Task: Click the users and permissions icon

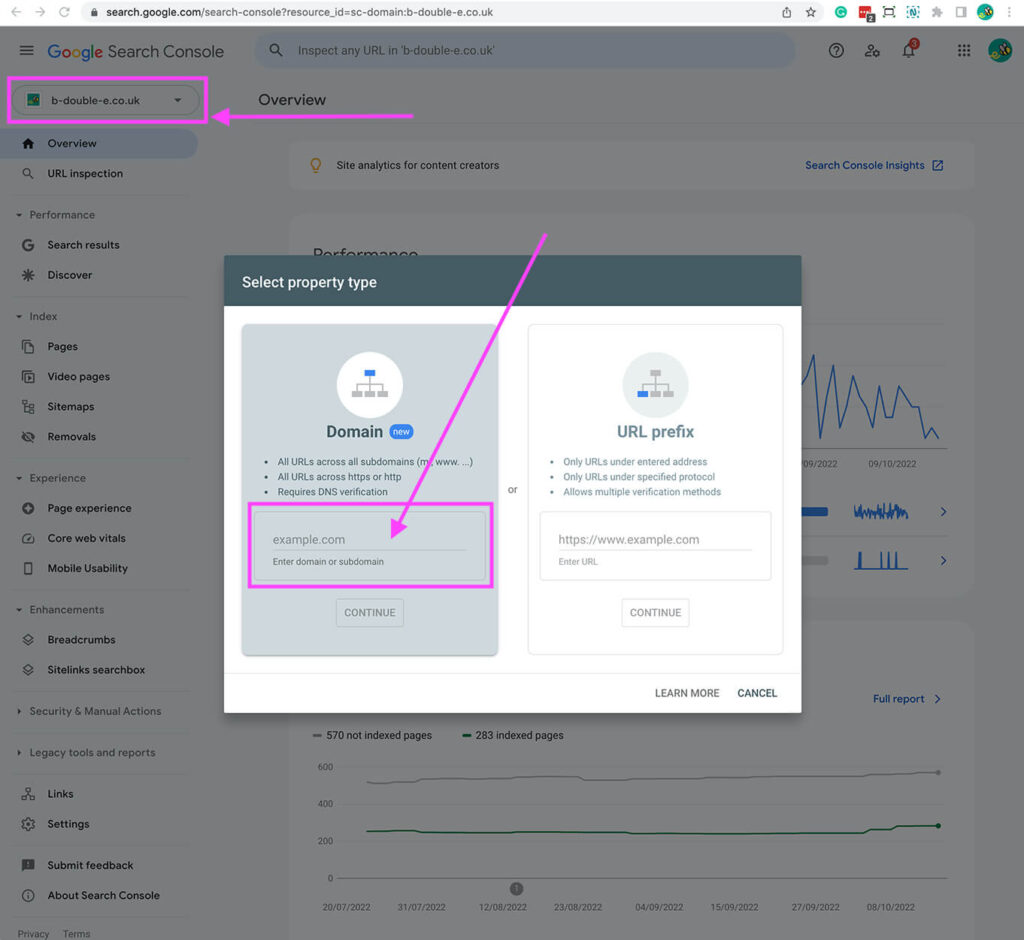Action: [x=872, y=51]
